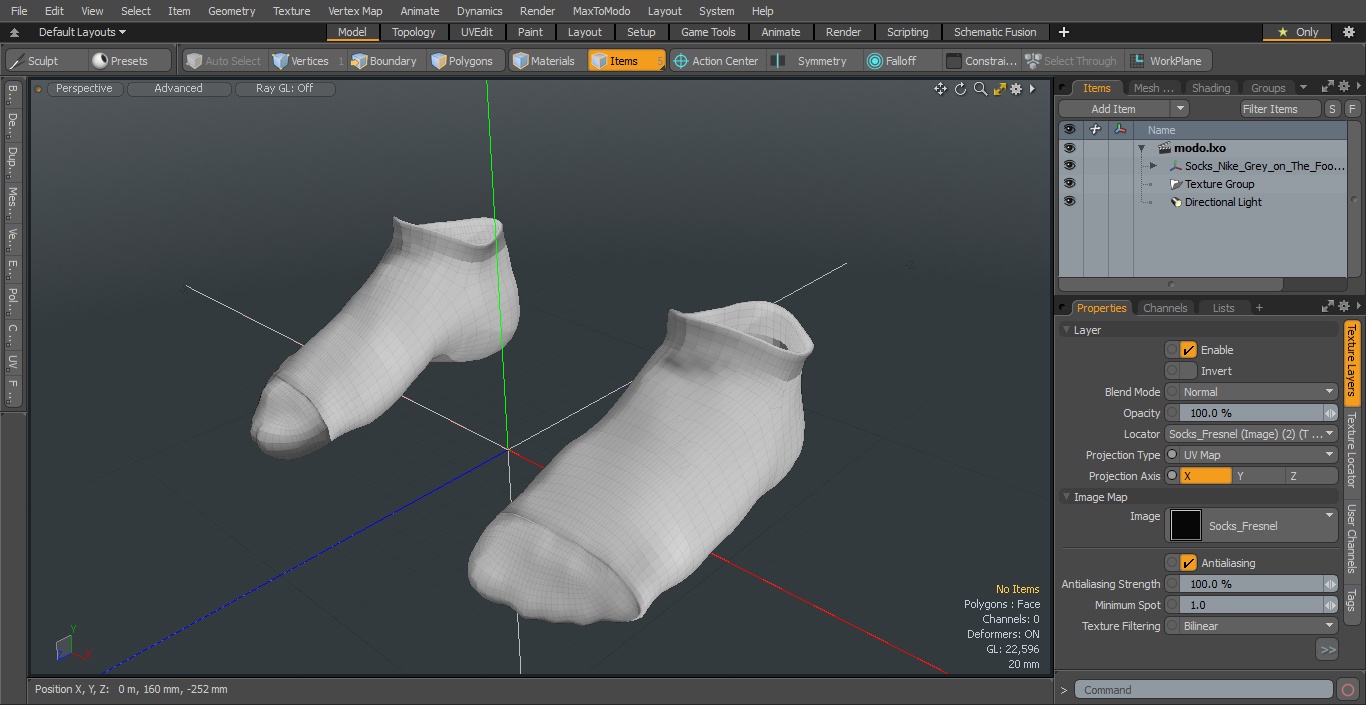This screenshot has width=1366, height=705.
Task: Switch to Shading tab in panel
Action: tap(1210, 88)
